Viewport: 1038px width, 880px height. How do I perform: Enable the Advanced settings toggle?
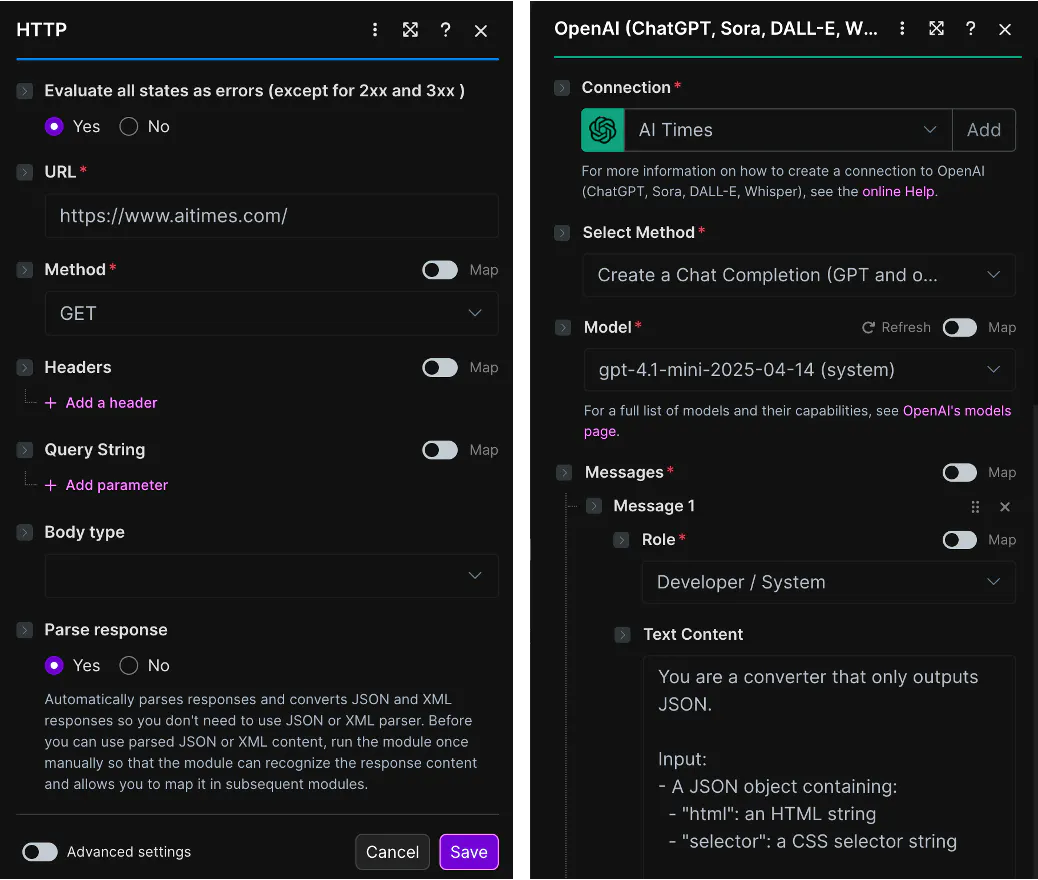click(40, 852)
